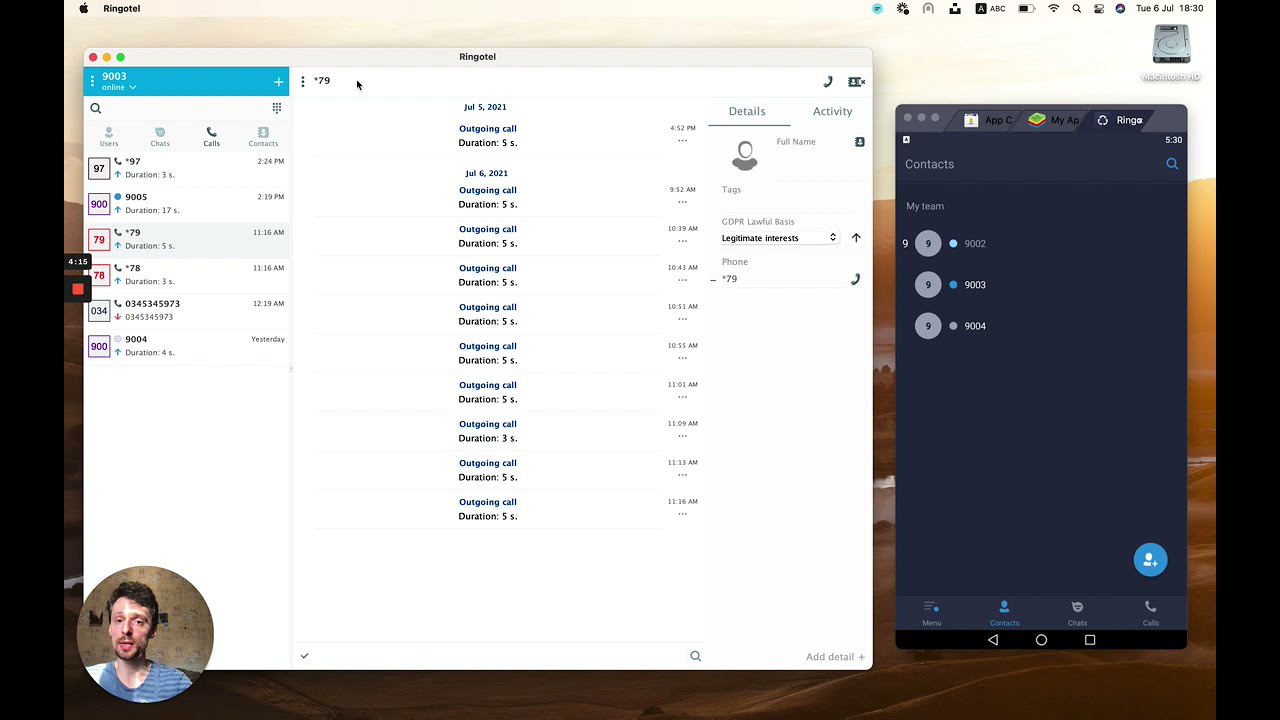The height and width of the screenshot is (720, 1280).
Task: Switch to the Users tab
Action: click(x=109, y=137)
